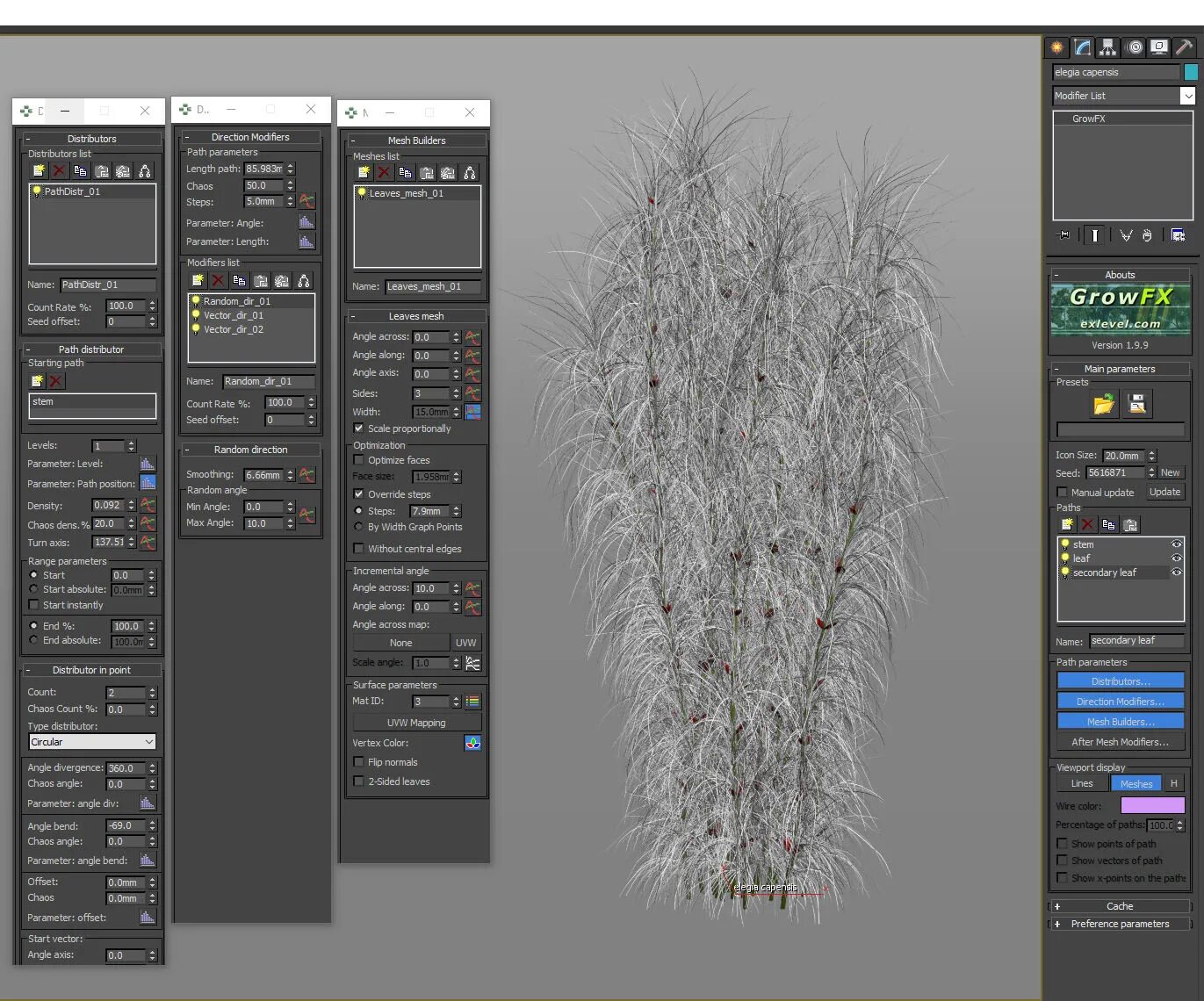Paste path icon in Paths toolbar

point(1130,524)
